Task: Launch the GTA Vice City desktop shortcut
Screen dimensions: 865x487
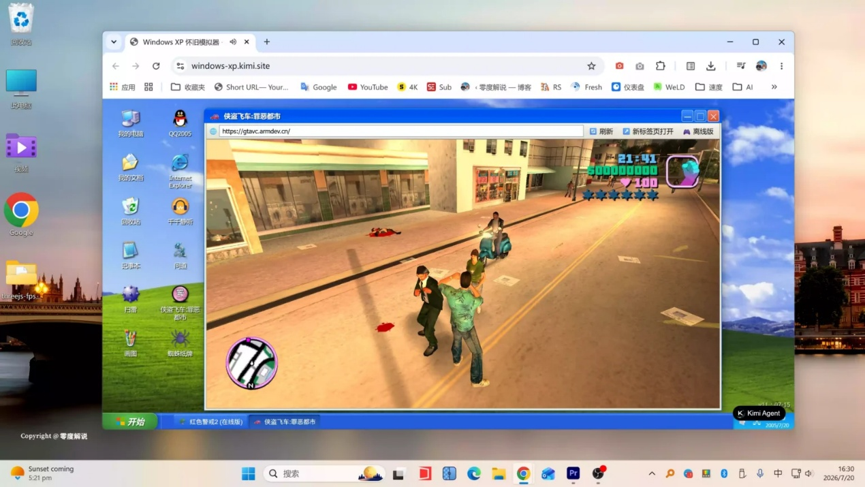Action: pos(180,302)
